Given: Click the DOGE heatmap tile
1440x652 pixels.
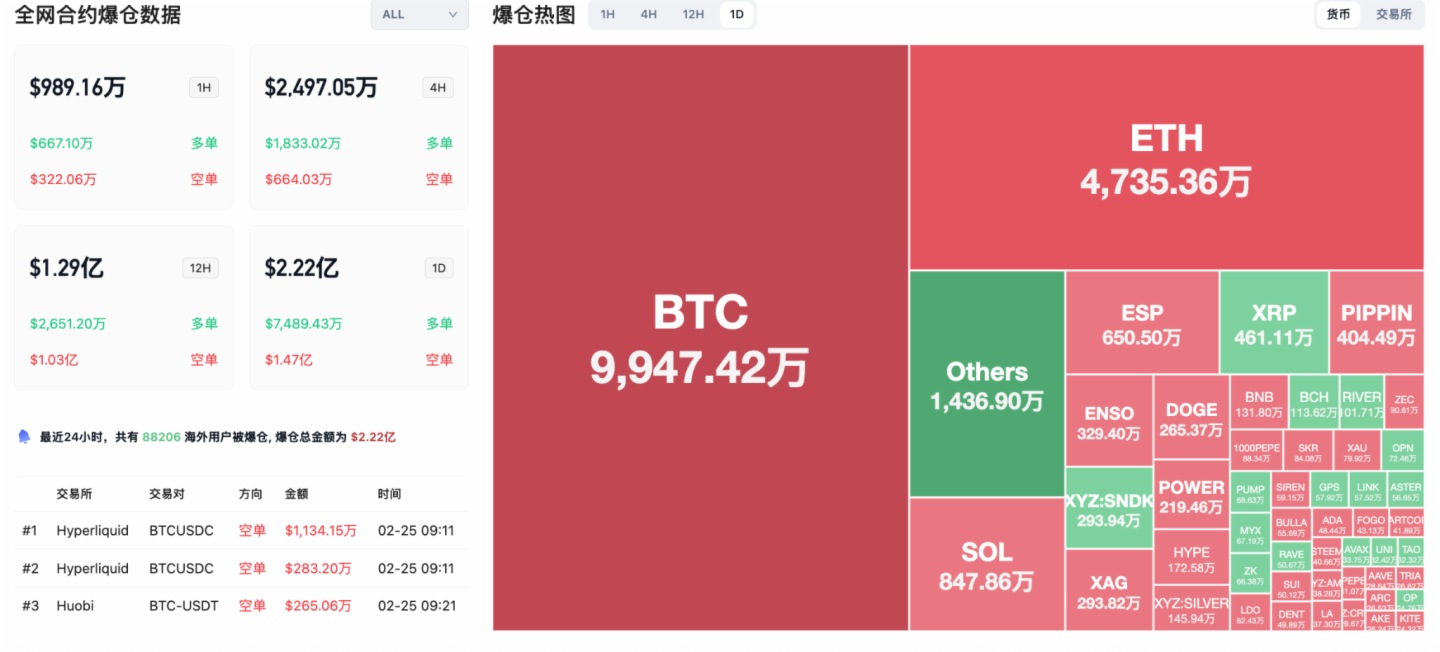Looking at the screenshot, I should pos(1191,418).
